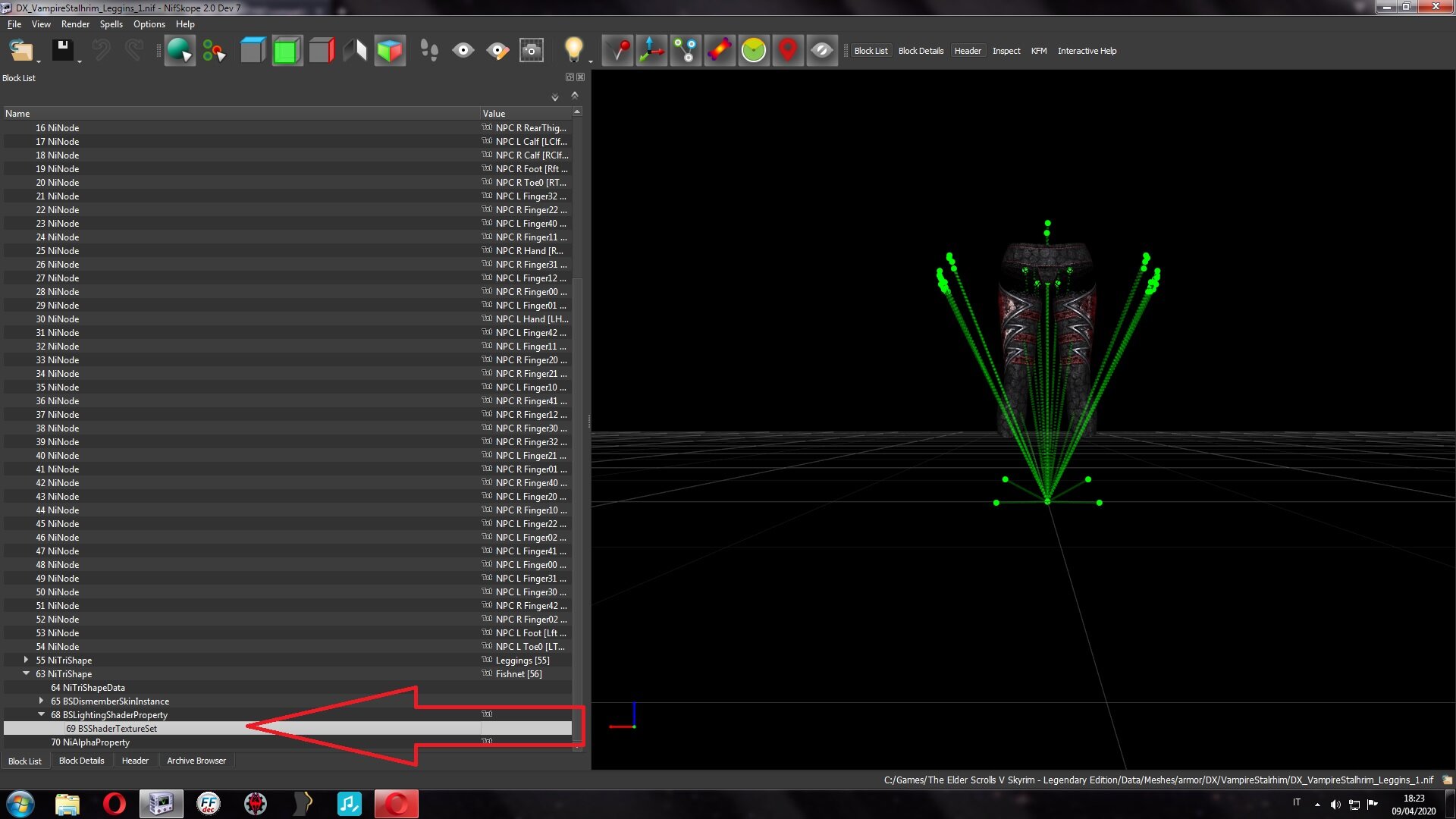Open the FF dec taskbar icon

point(208,804)
